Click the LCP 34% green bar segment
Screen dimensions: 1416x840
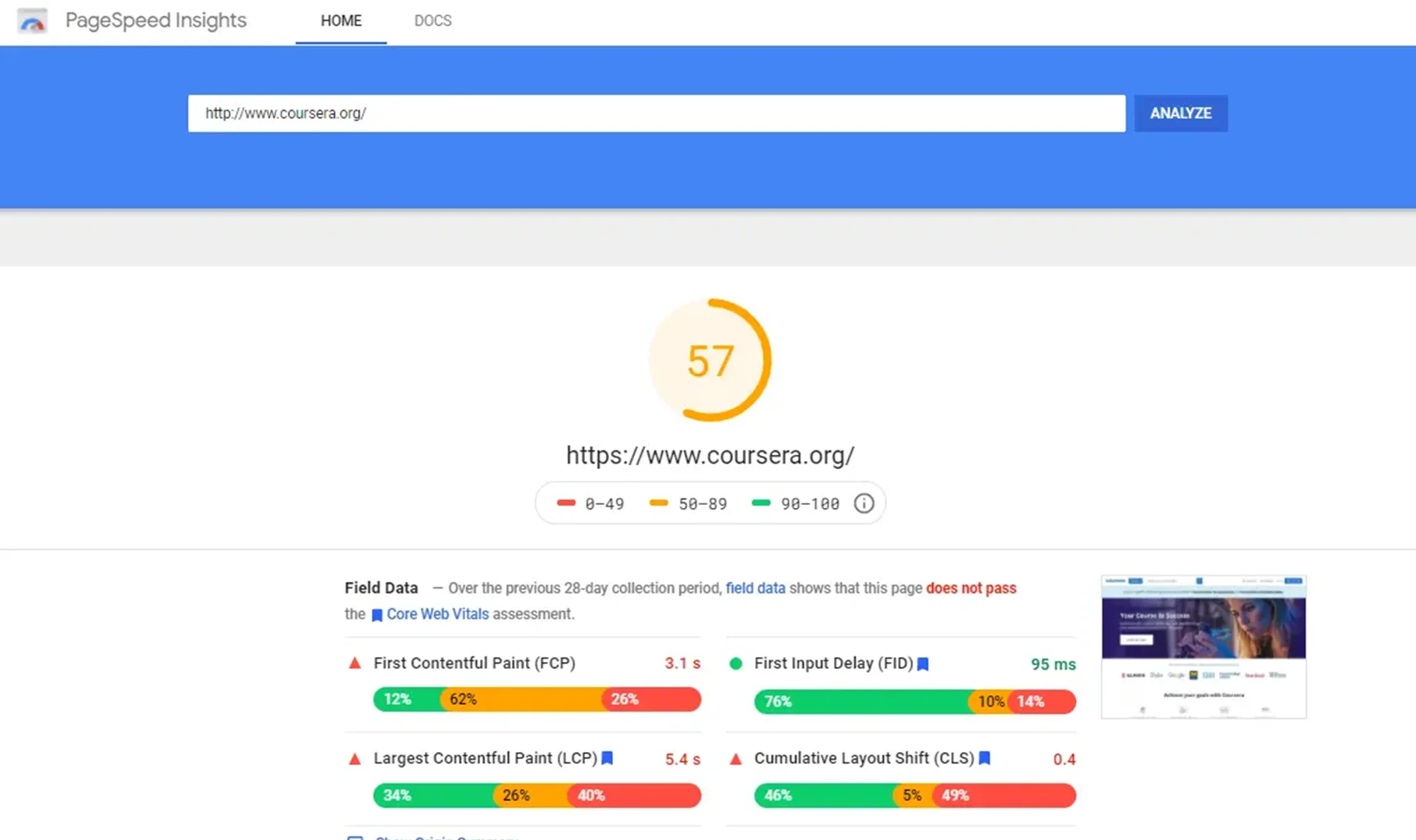click(433, 796)
